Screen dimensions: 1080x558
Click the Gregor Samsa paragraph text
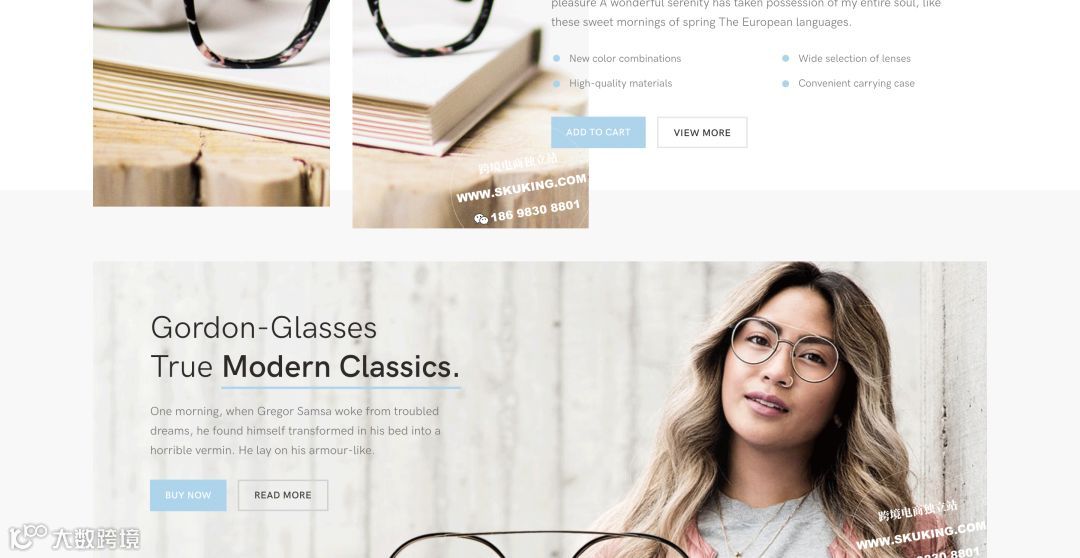(295, 431)
